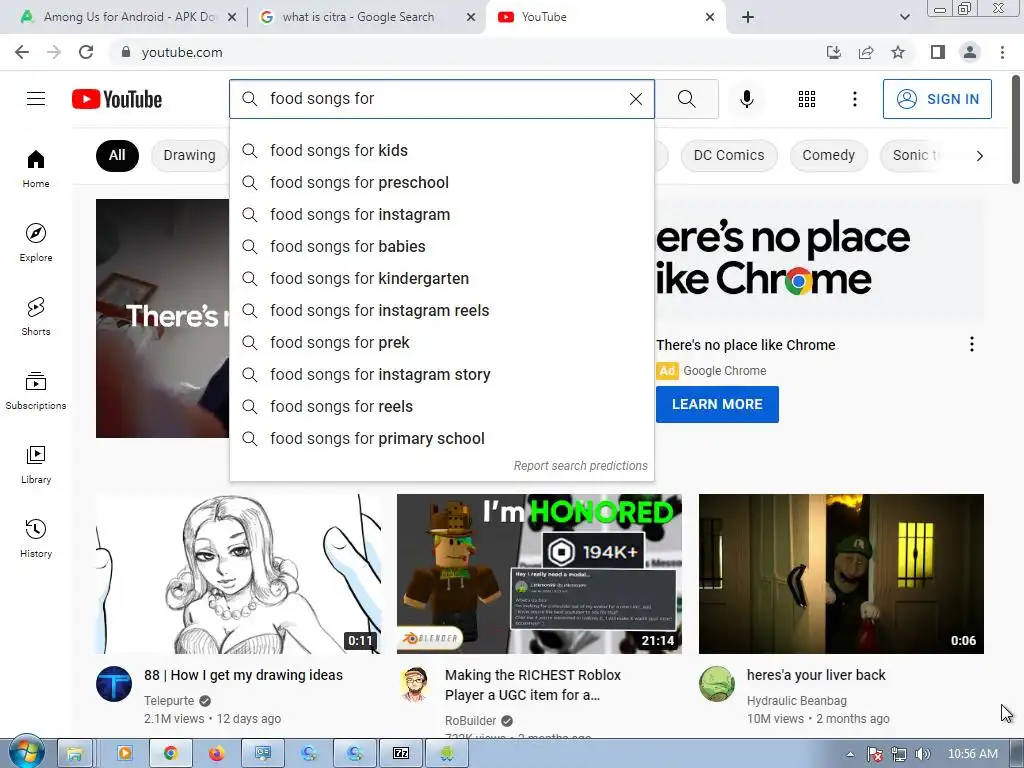Click the YouTube logo
The image size is (1024, 768).
point(117,99)
